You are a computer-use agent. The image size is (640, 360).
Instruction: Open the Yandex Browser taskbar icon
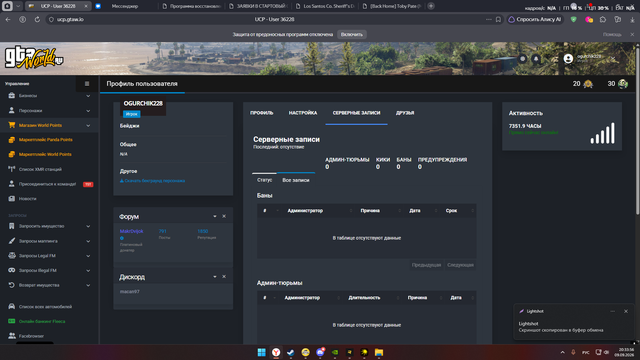[x=276, y=352]
